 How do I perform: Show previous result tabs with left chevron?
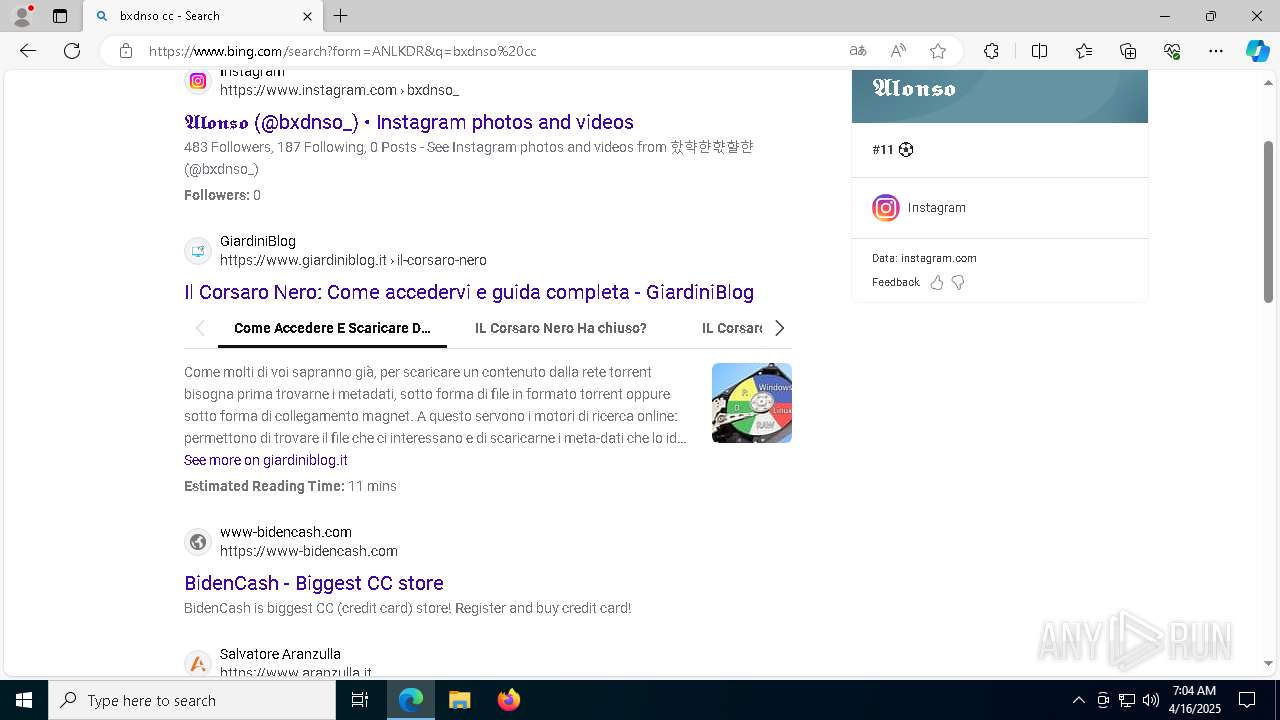[x=200, y=328]
